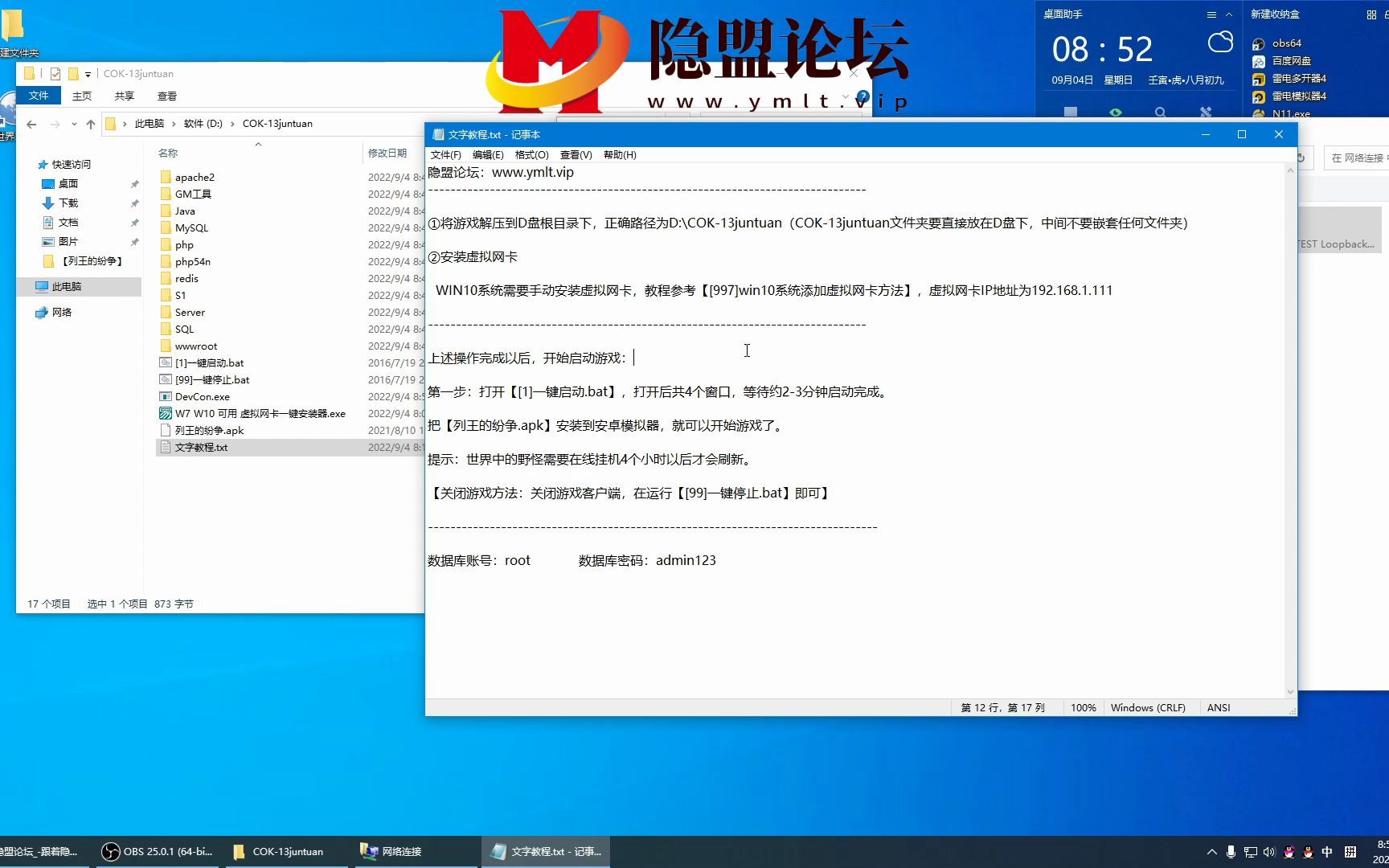Screen dimensions: 1389x868
Task: Select the Java folder
Action: pos(185,211)
